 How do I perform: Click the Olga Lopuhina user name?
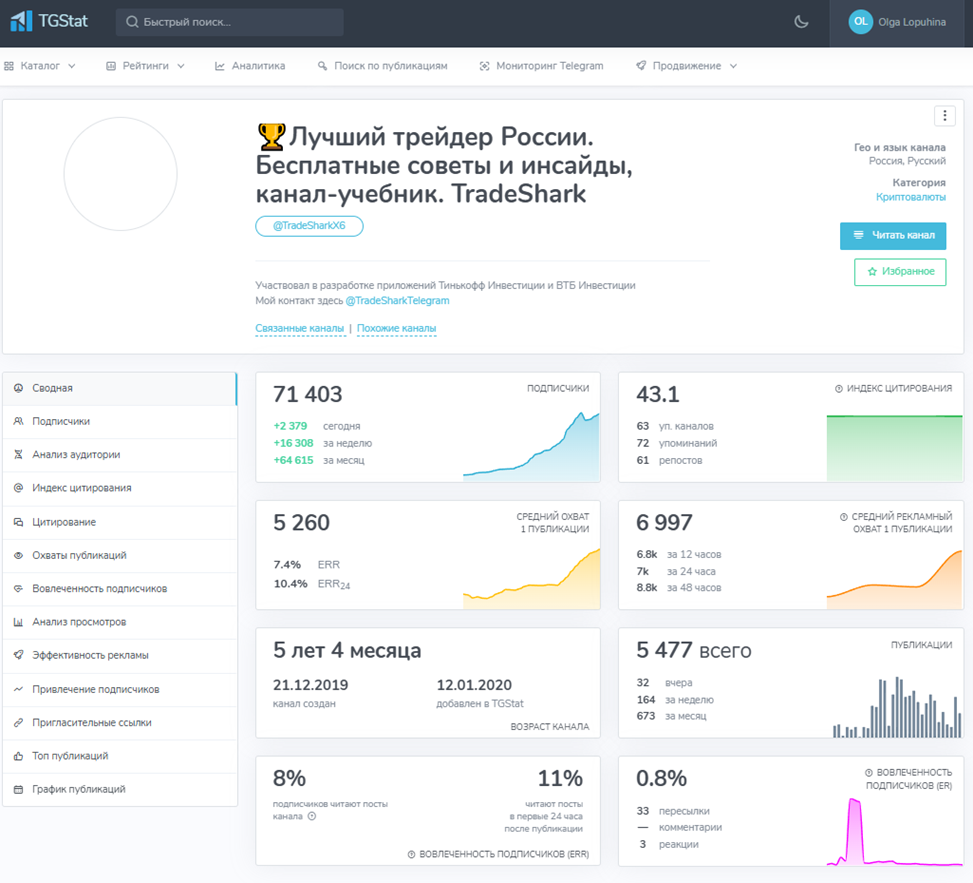(x=912, y=22)
